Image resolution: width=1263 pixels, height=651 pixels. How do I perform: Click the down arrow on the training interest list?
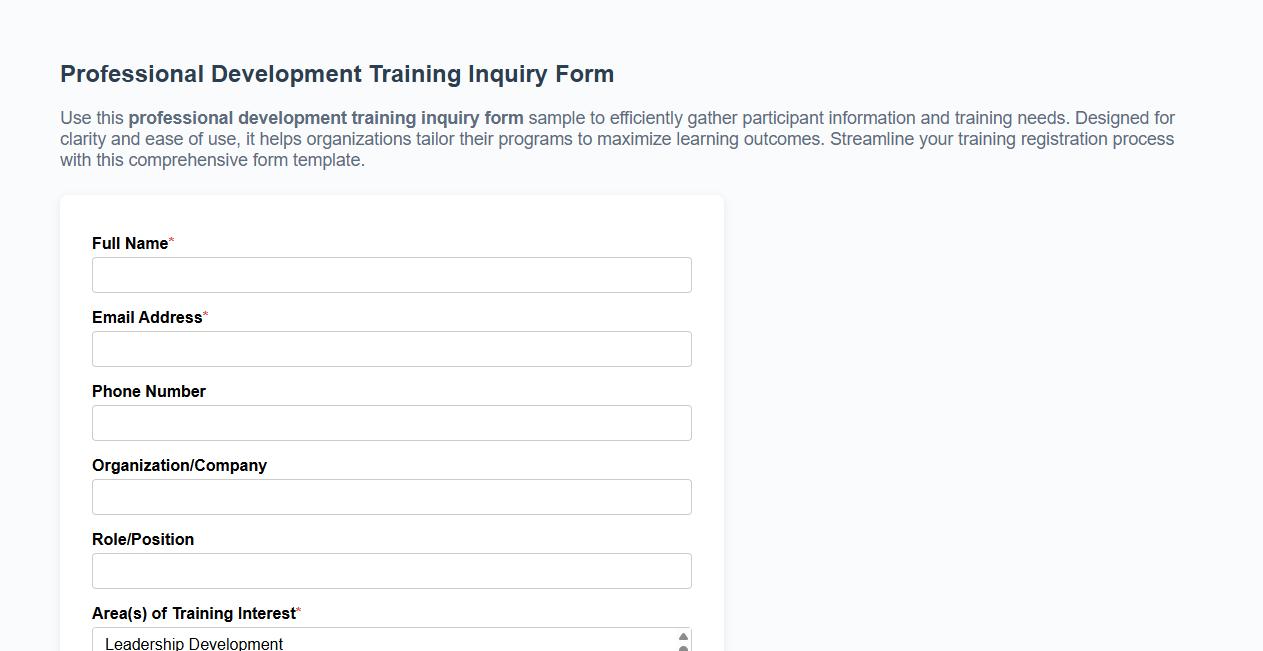(682, 648)
